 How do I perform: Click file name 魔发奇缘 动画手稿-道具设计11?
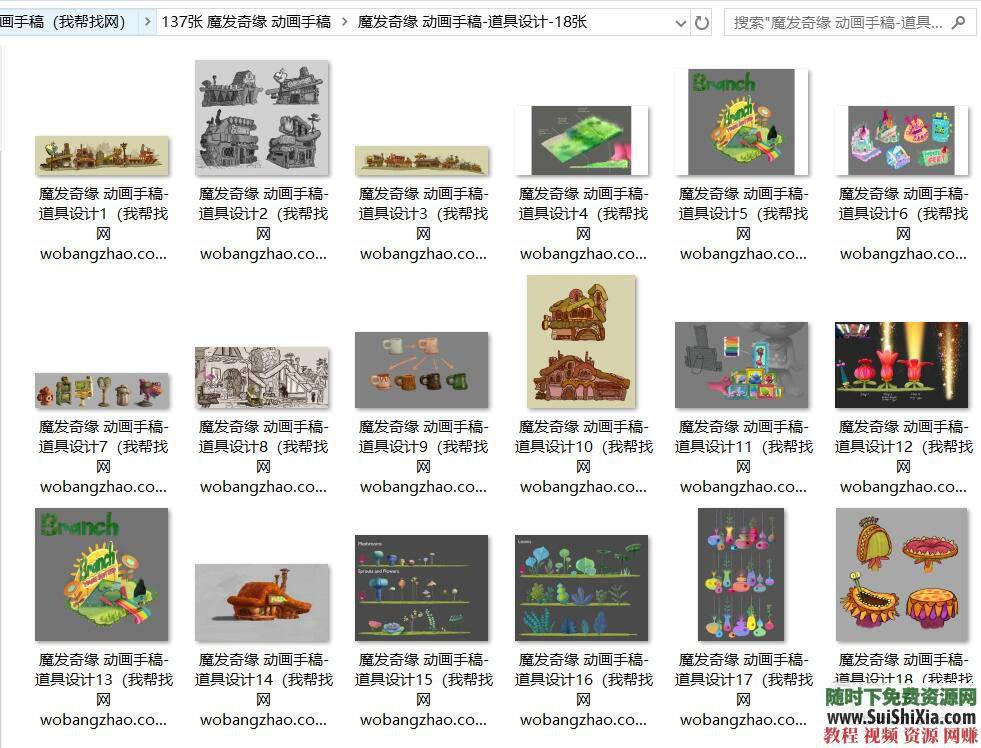[x=743, y=457]
